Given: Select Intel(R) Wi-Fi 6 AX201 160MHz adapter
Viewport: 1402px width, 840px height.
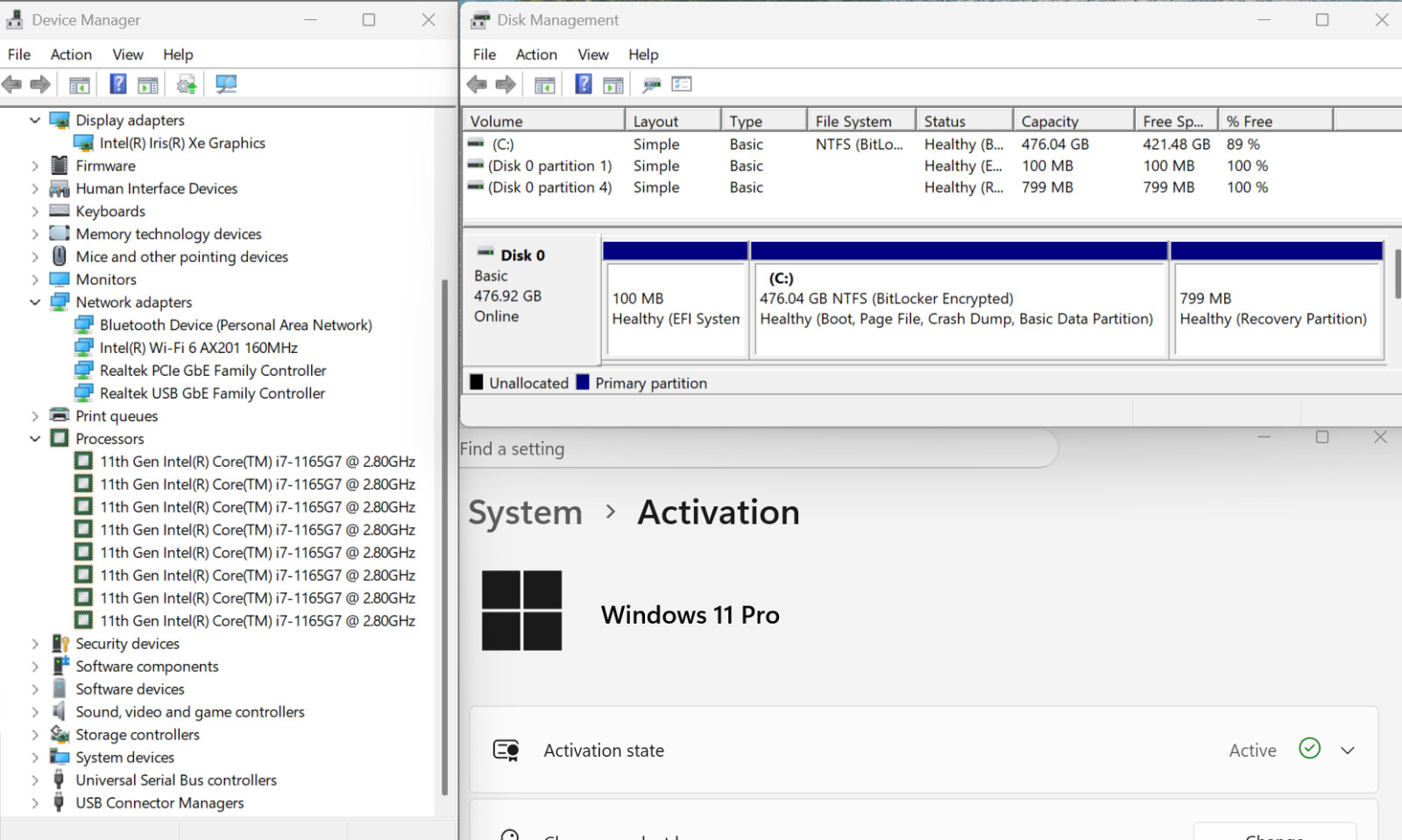Looking at the screenshot, I should (x=199, y=348).
